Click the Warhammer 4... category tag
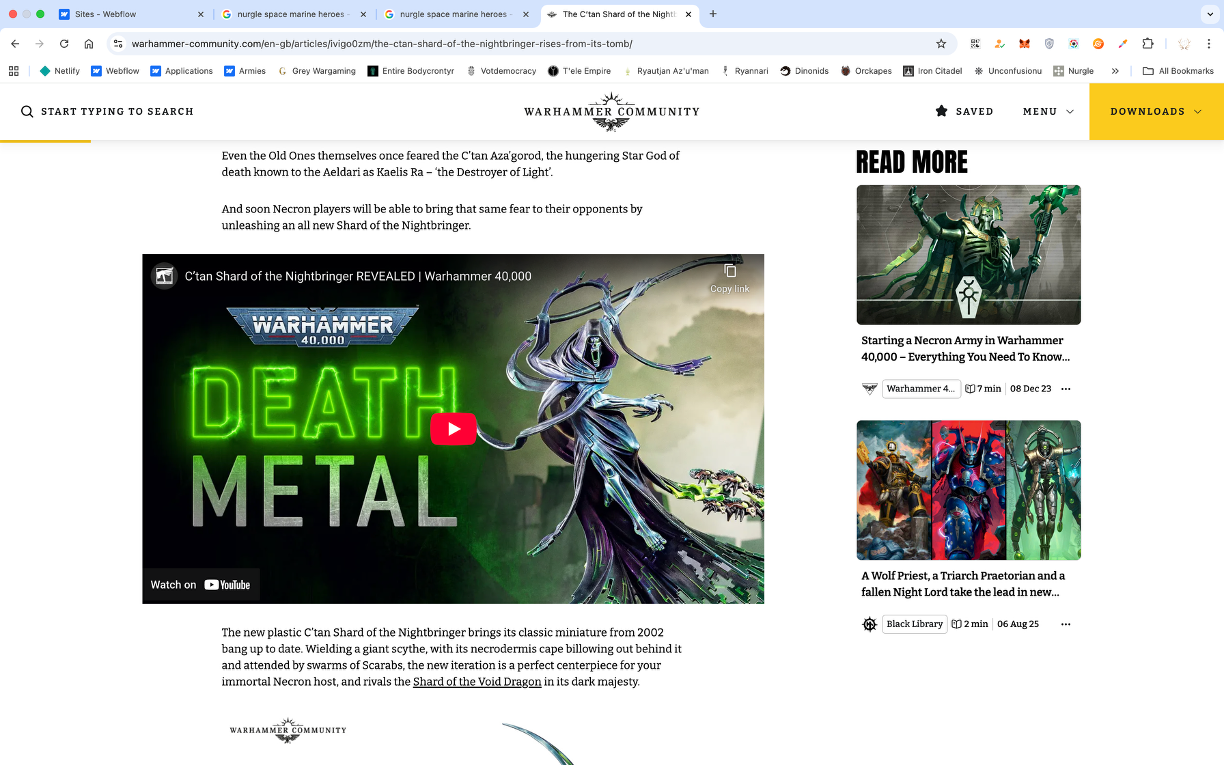The height and width of the screenshot is (766, 1224). pyautogui.click(x=920, y=389)
